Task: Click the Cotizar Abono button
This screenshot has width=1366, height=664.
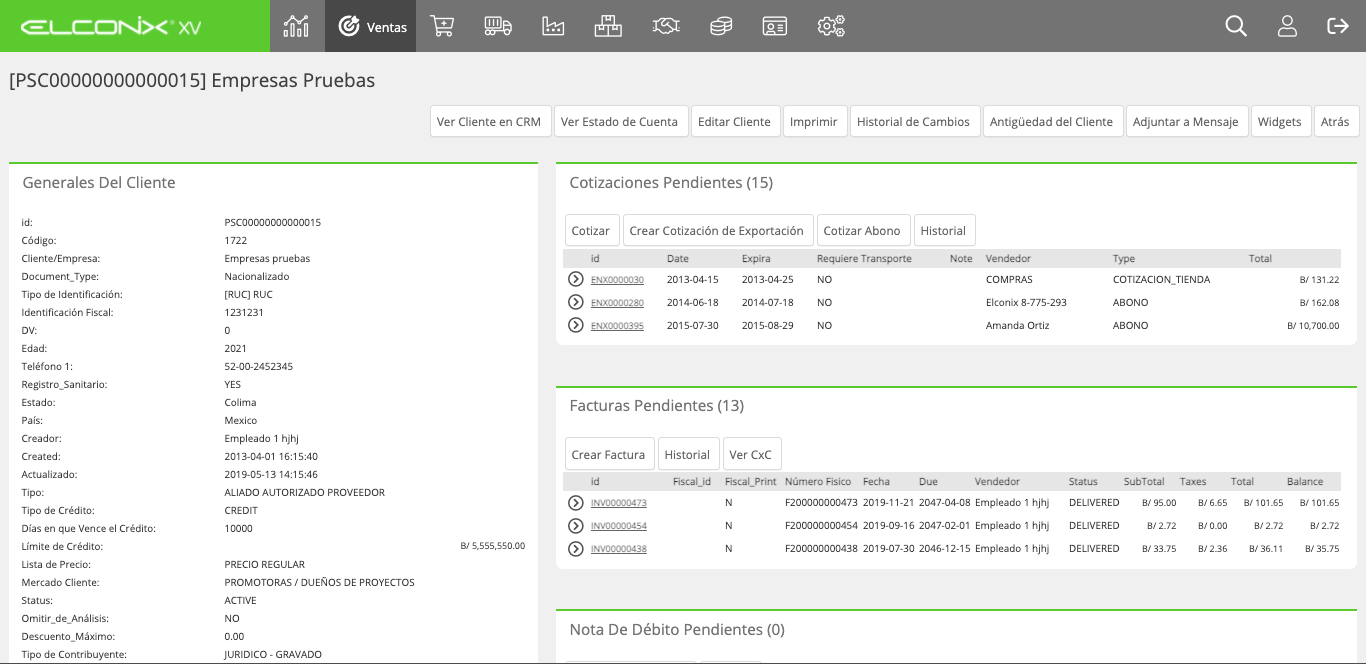Action: (x=862, y=230)
